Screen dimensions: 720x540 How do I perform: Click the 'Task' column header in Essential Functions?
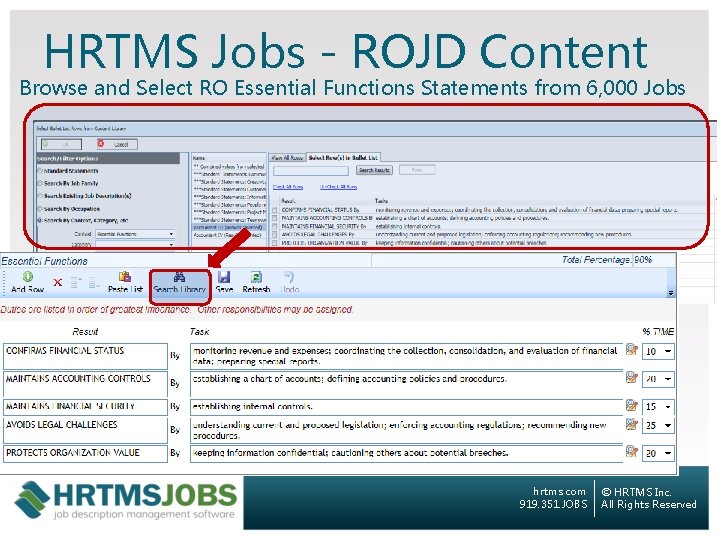point(199,332)
